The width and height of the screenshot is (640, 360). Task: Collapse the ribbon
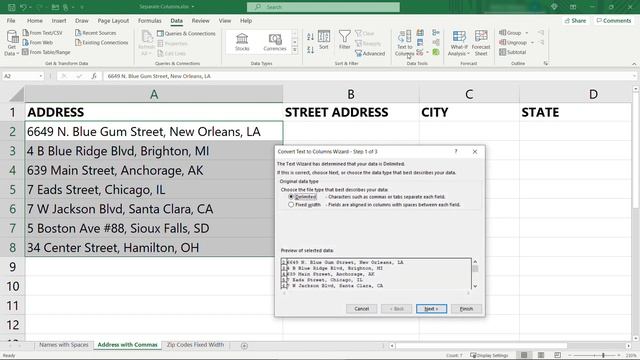pyautogui.click(x=634, y=64)
